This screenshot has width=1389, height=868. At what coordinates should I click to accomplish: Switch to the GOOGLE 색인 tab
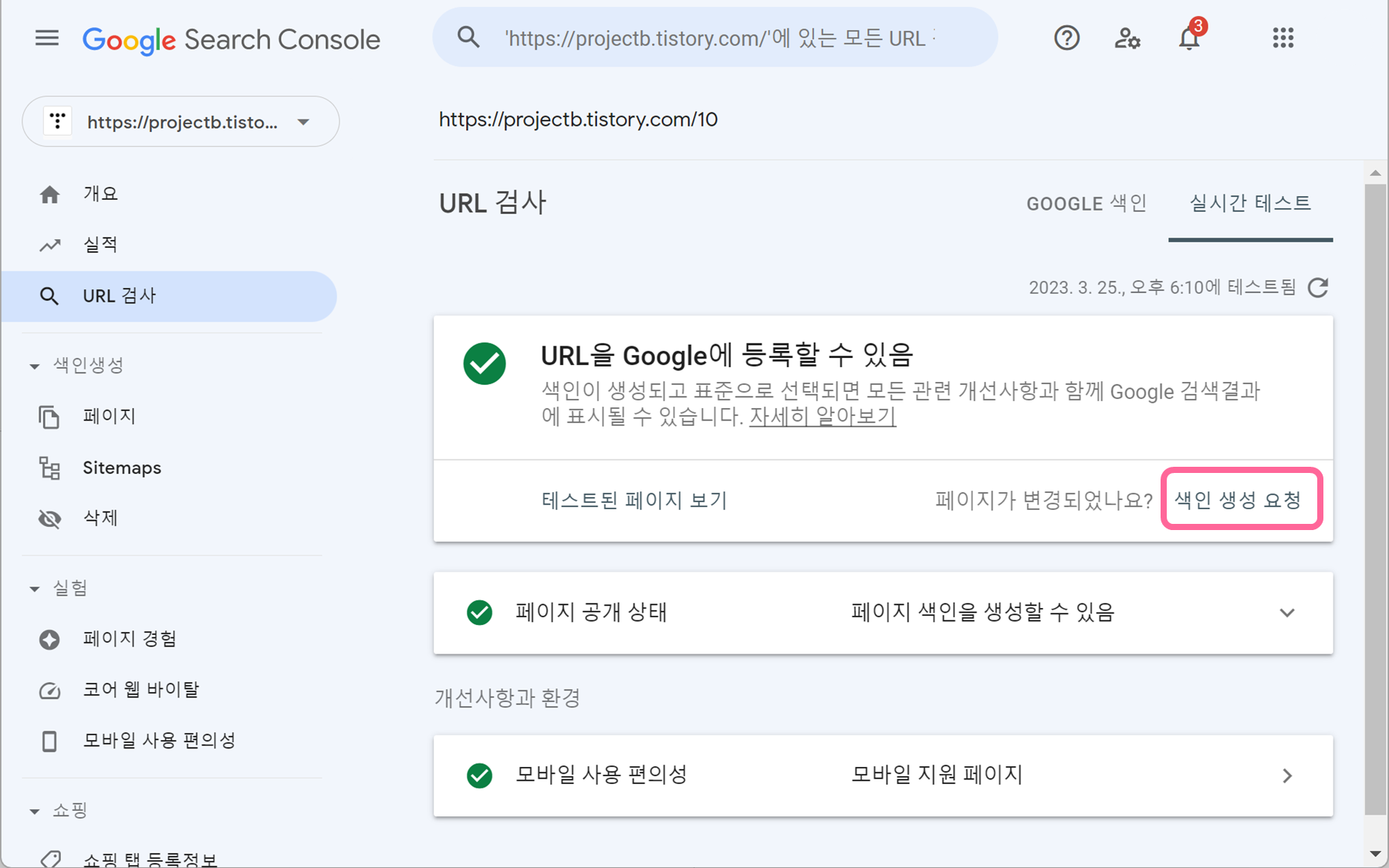coord(1087,204)
